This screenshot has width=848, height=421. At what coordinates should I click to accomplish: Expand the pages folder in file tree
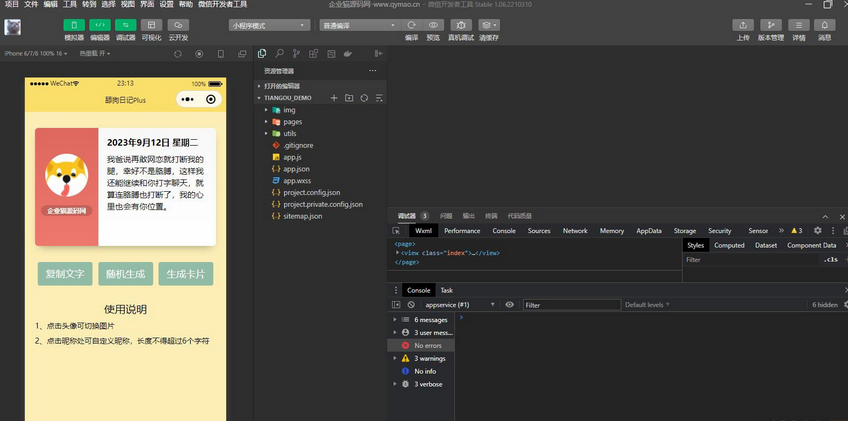pos(292,121)
